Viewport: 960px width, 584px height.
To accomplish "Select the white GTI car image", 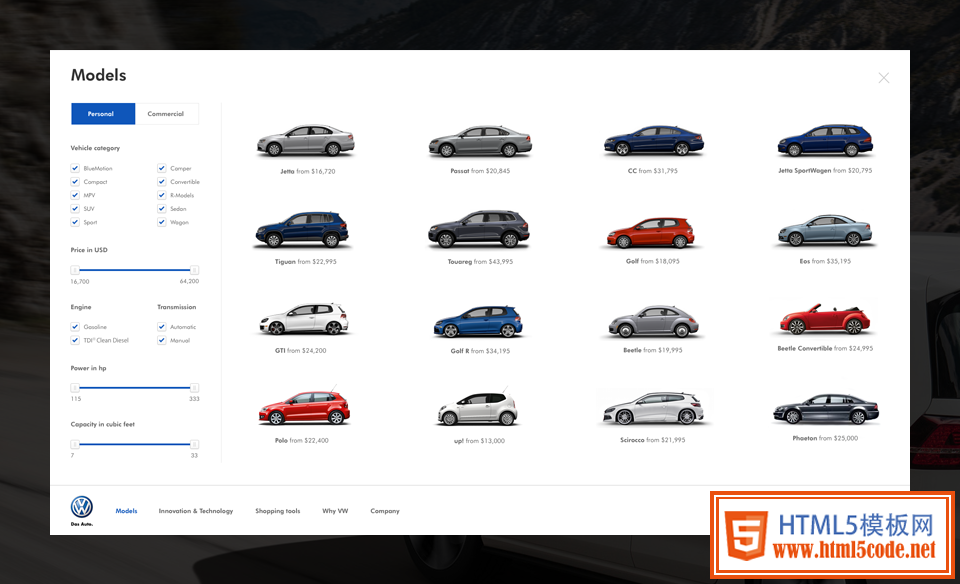I will [x=304, y=319].
